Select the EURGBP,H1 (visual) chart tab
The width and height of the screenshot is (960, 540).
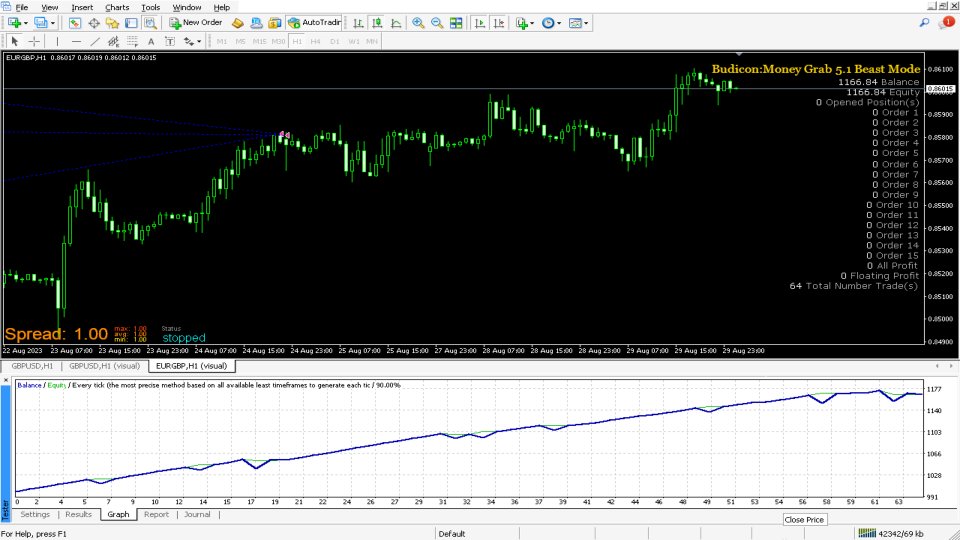(191, 366)
